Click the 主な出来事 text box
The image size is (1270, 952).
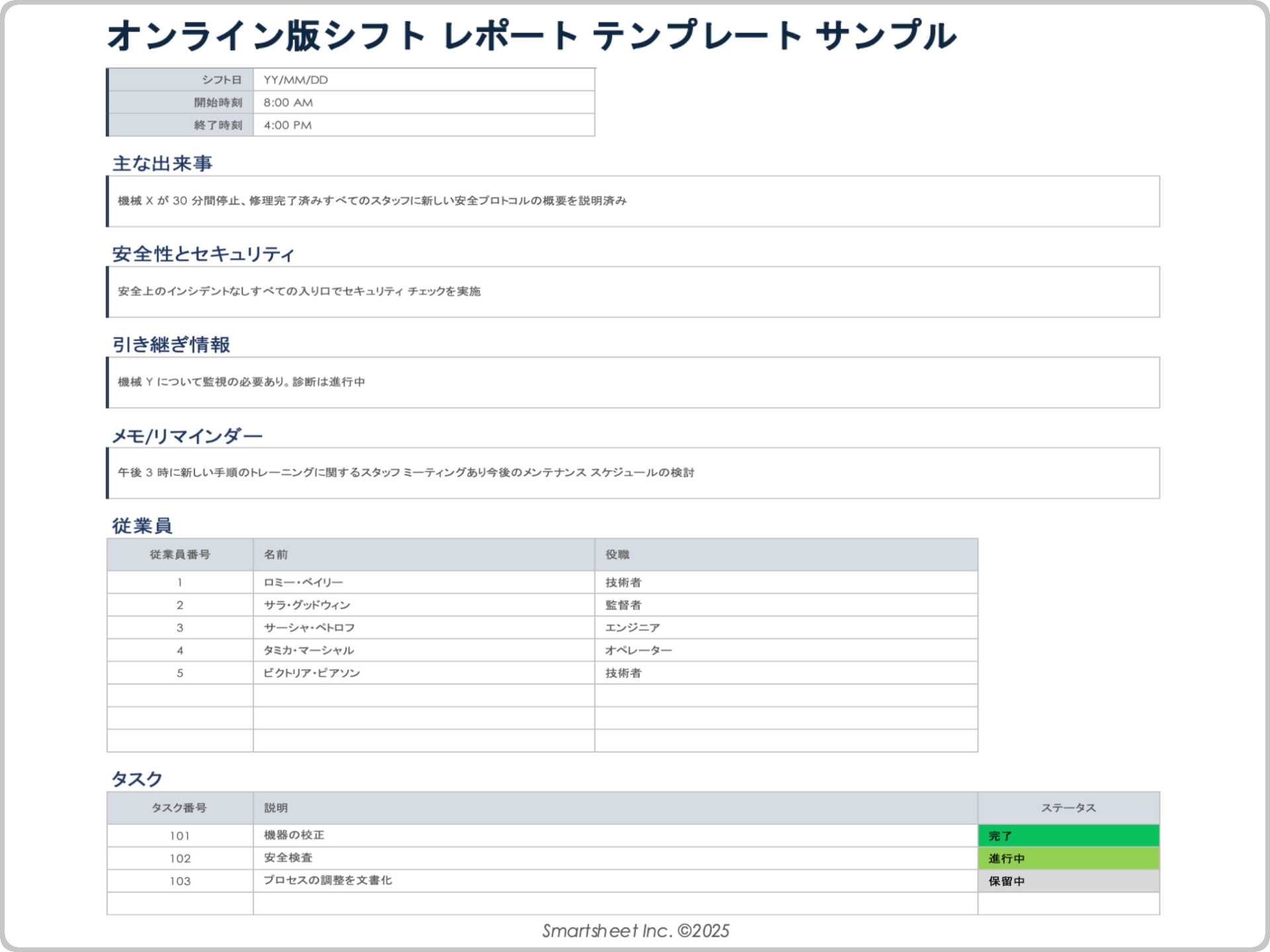[x=634, y=201]
